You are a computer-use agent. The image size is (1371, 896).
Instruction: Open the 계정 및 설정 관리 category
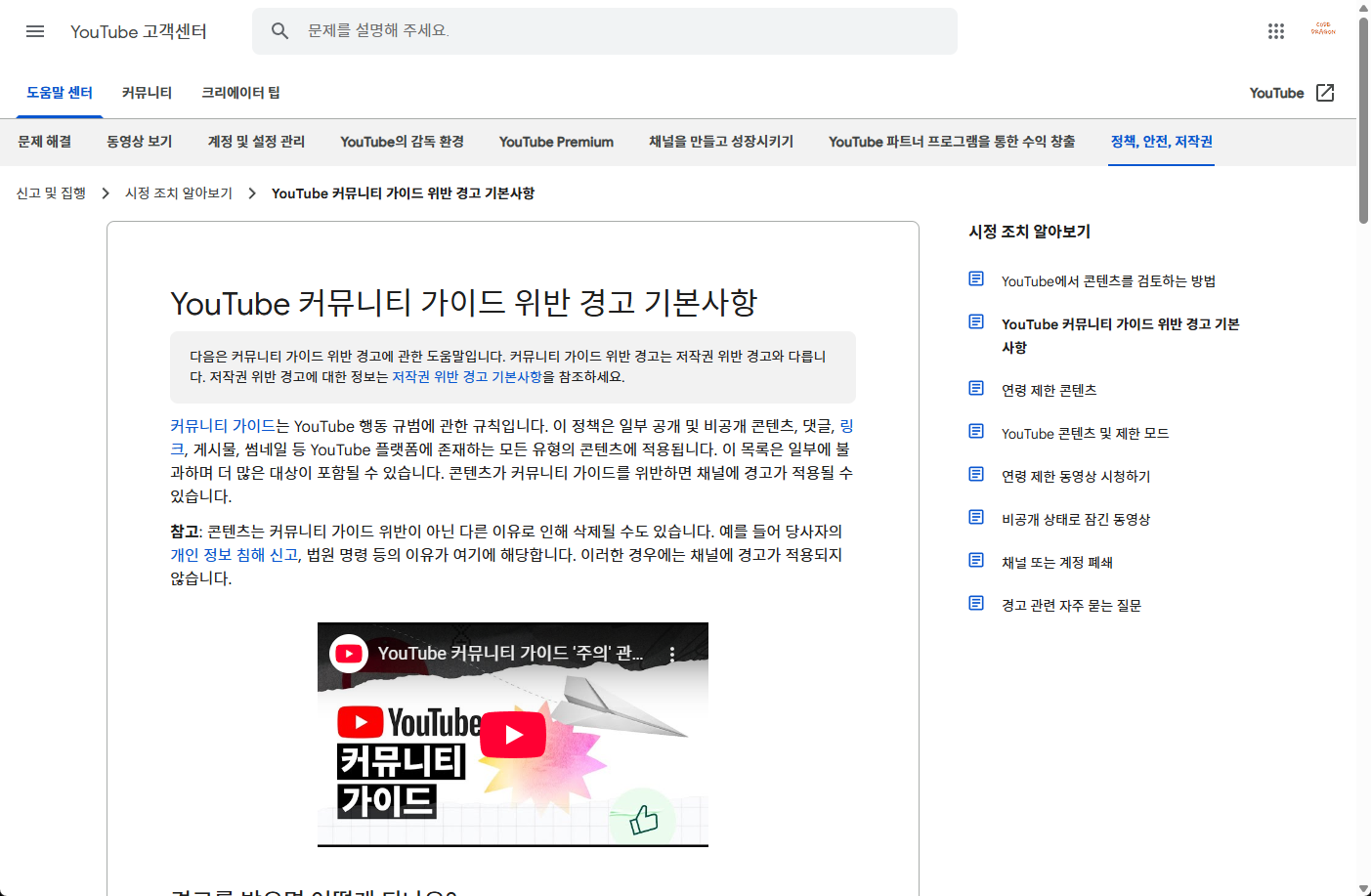coord(256,142)
